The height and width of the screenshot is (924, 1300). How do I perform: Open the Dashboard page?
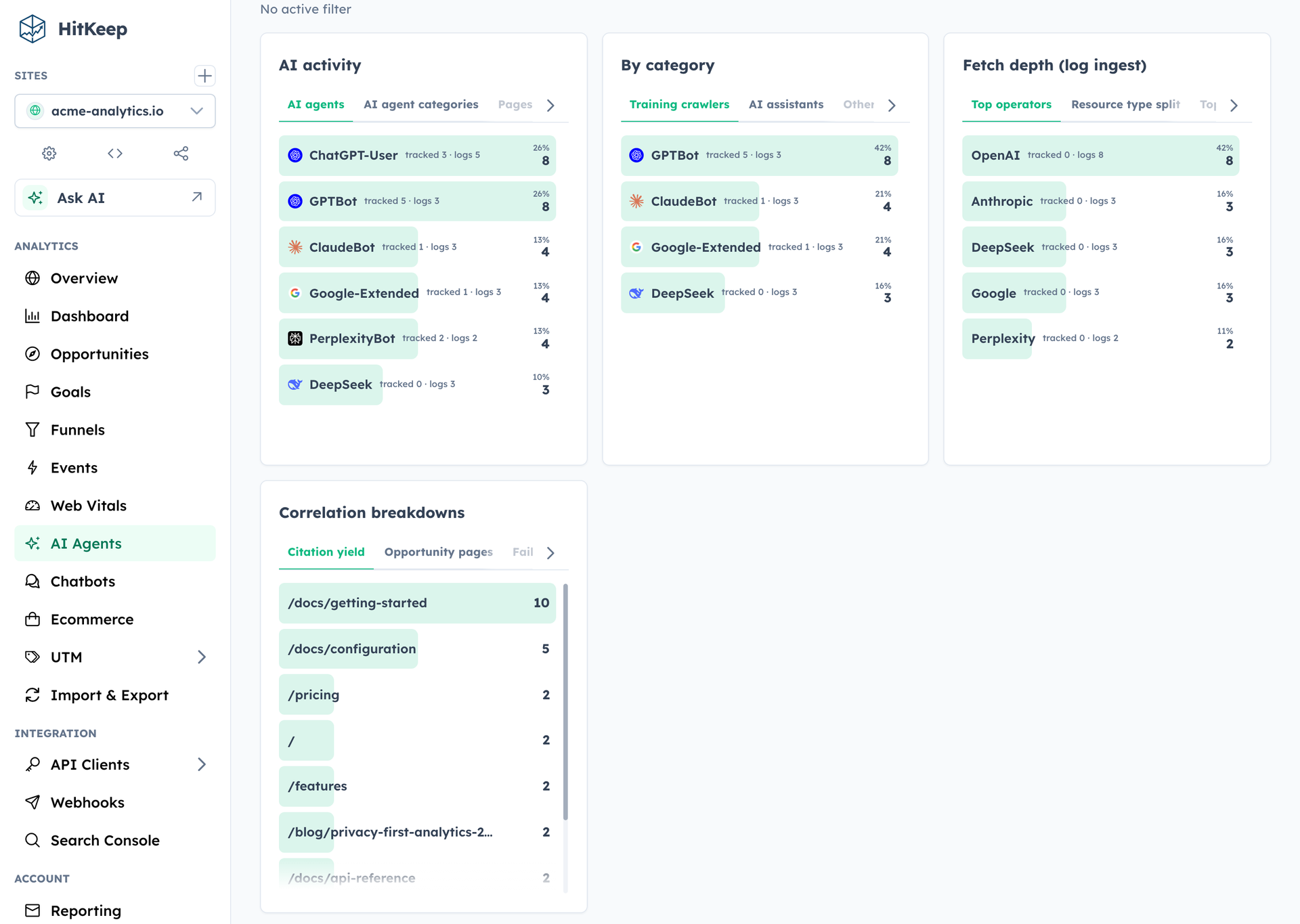(115, 316)
